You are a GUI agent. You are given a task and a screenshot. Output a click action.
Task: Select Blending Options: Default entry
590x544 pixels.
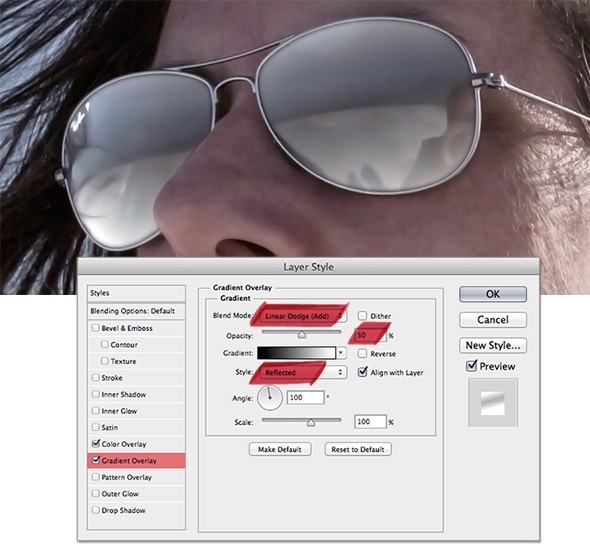click(136, 311)
